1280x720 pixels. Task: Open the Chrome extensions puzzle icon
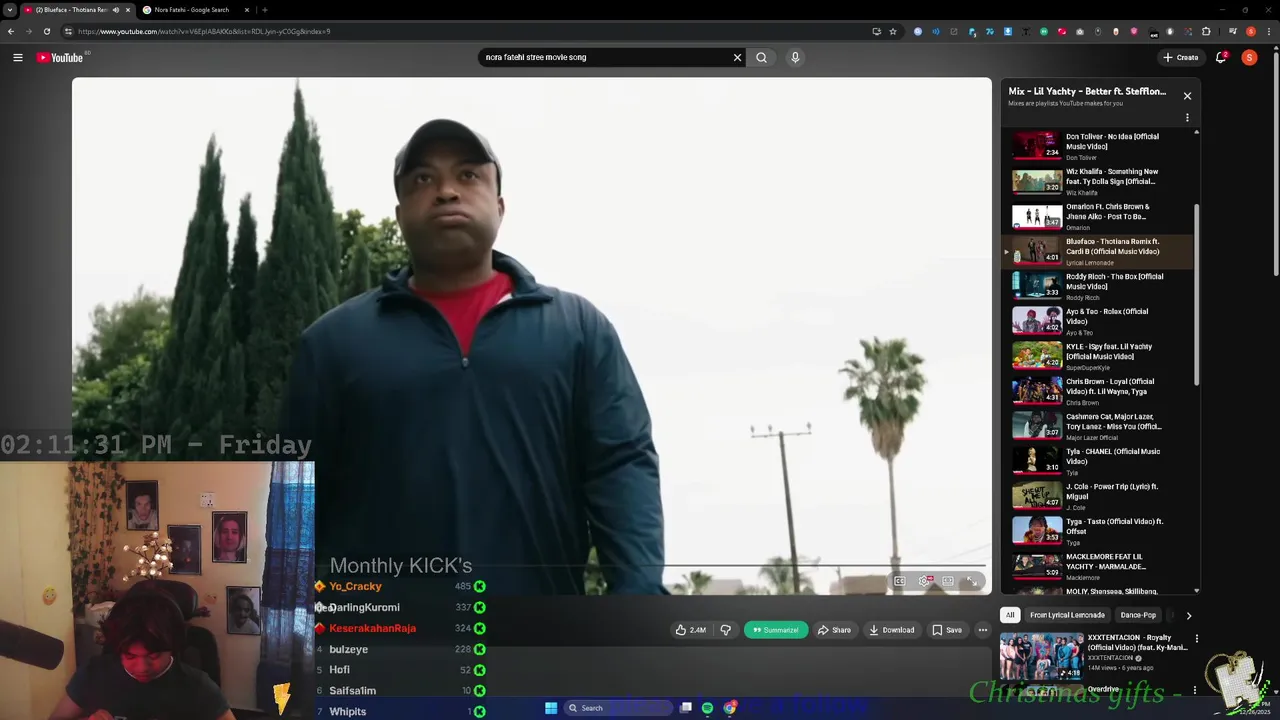click(1206, 31)
